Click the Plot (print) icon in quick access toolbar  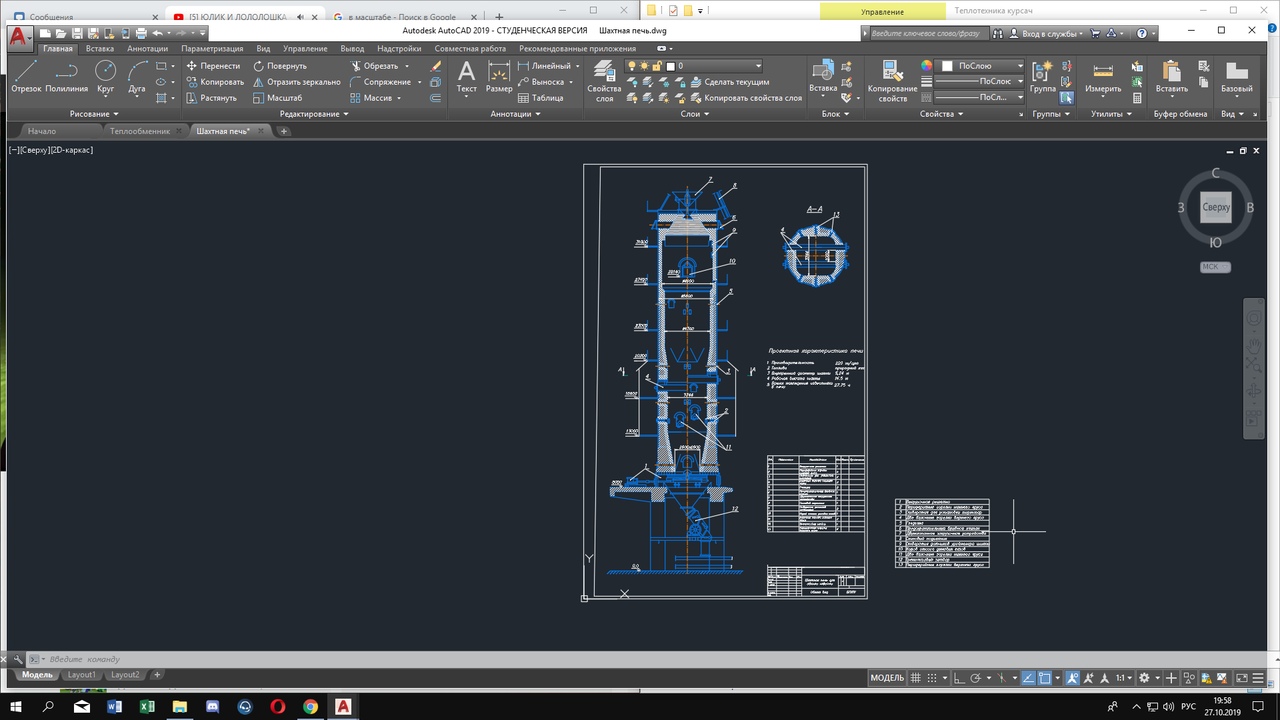[141, 33]
